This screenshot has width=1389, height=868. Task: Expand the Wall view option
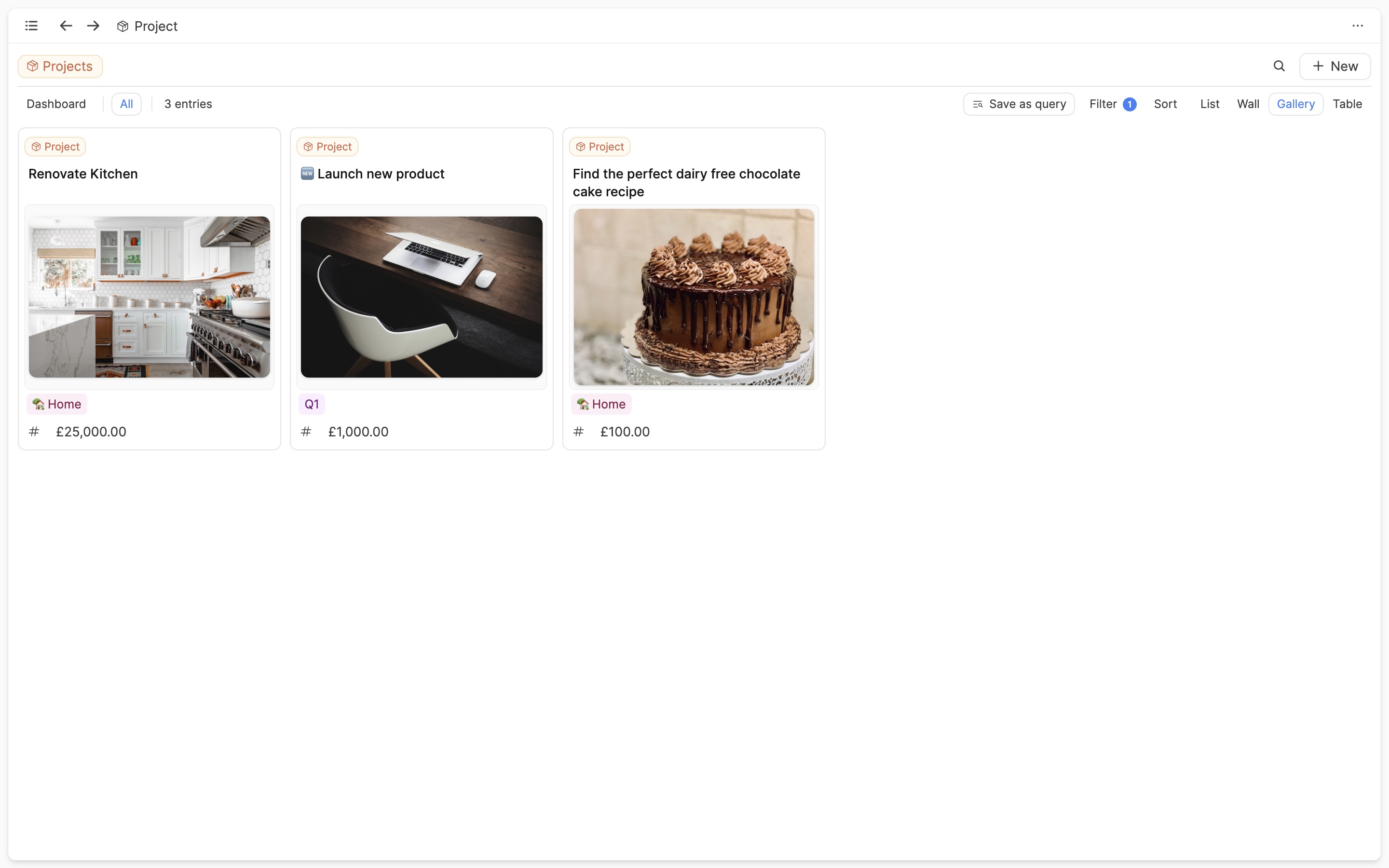tap(1248, 104)
